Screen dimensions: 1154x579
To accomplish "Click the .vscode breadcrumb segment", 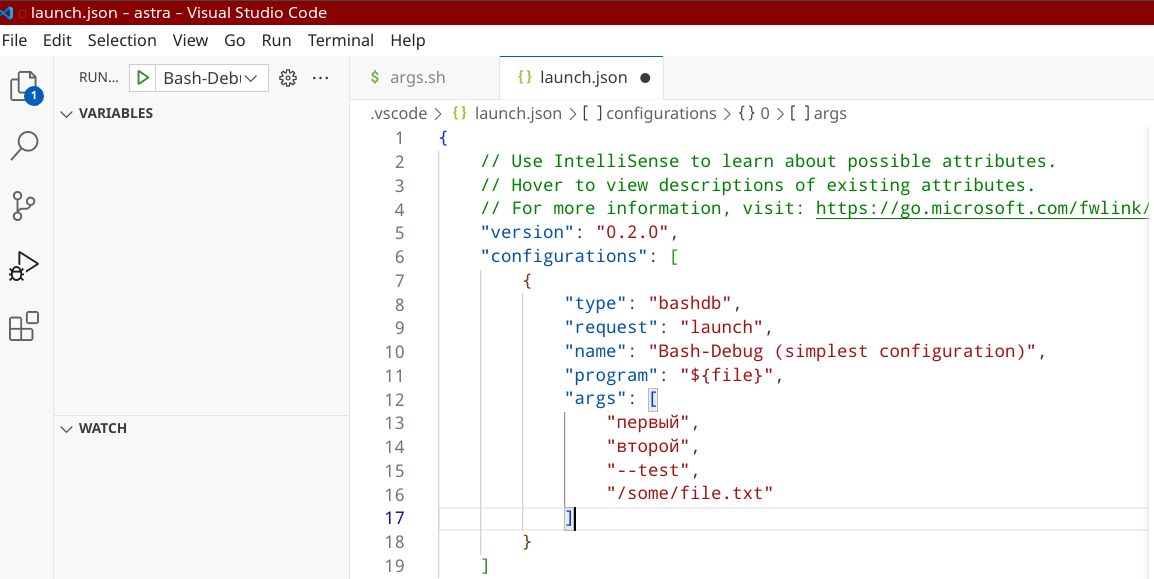I will (398, 114).
